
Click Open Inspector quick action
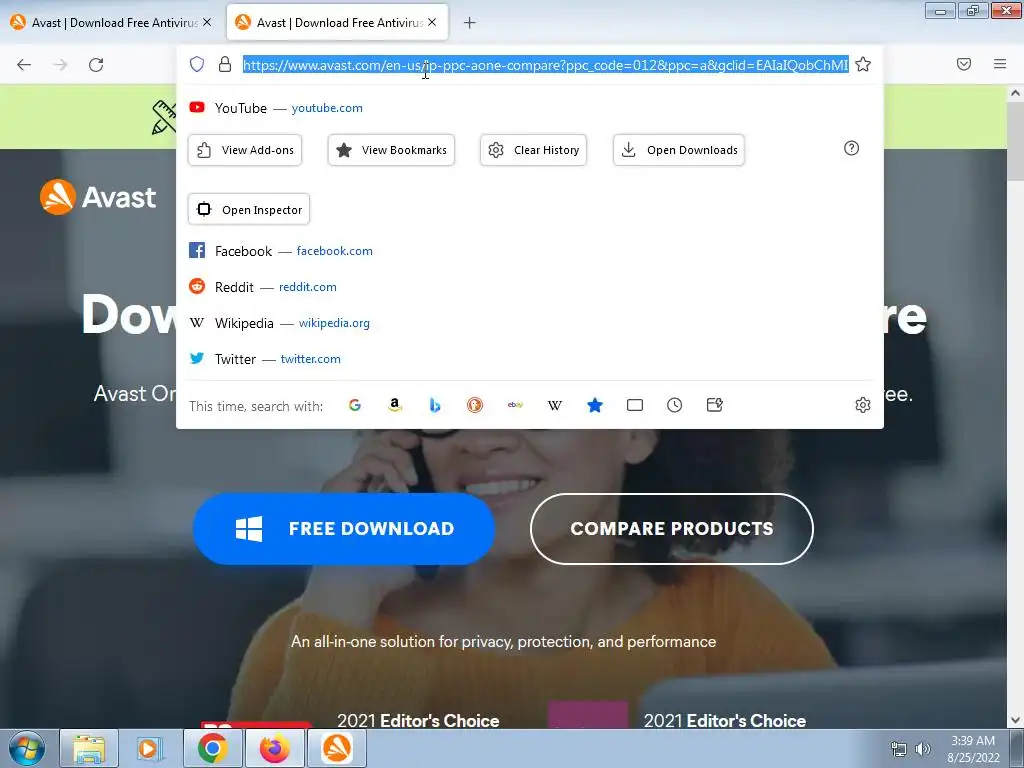pos(249,210)
